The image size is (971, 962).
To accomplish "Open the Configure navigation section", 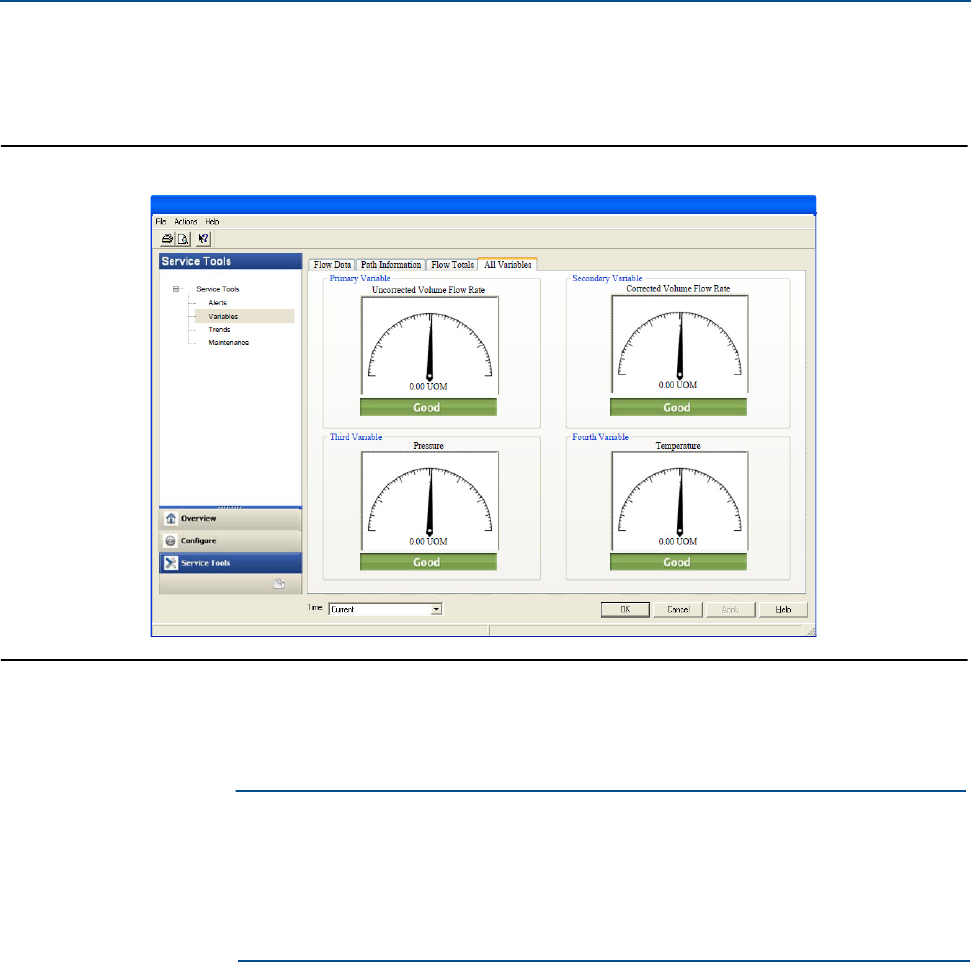I will (230, 541).
